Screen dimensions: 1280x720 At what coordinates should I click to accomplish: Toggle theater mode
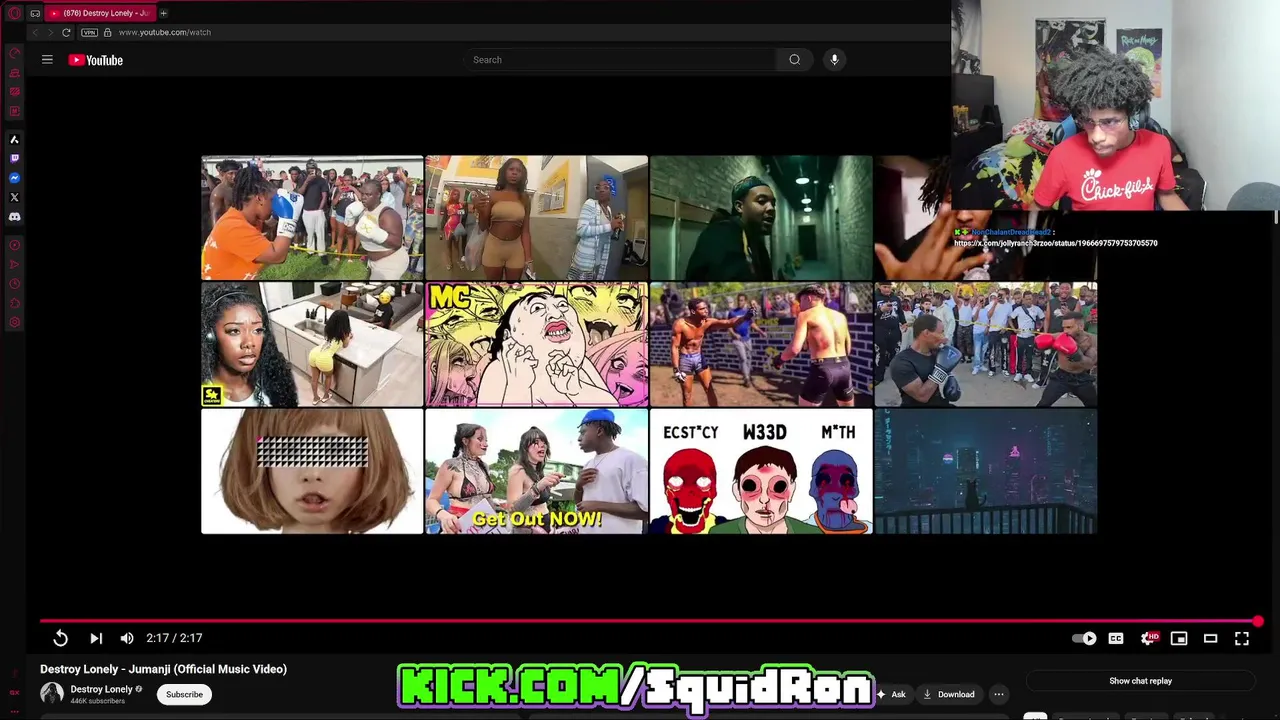point(1210,639)
